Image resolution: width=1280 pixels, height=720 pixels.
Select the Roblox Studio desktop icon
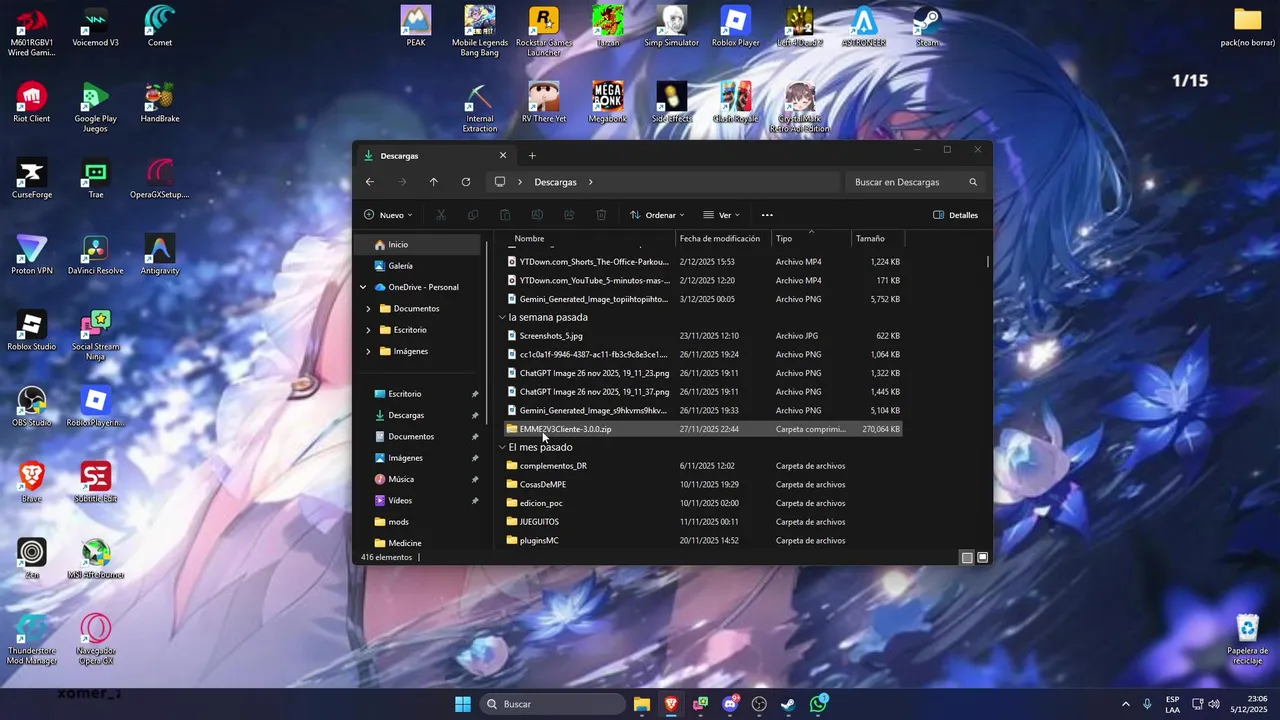(32, 332)
